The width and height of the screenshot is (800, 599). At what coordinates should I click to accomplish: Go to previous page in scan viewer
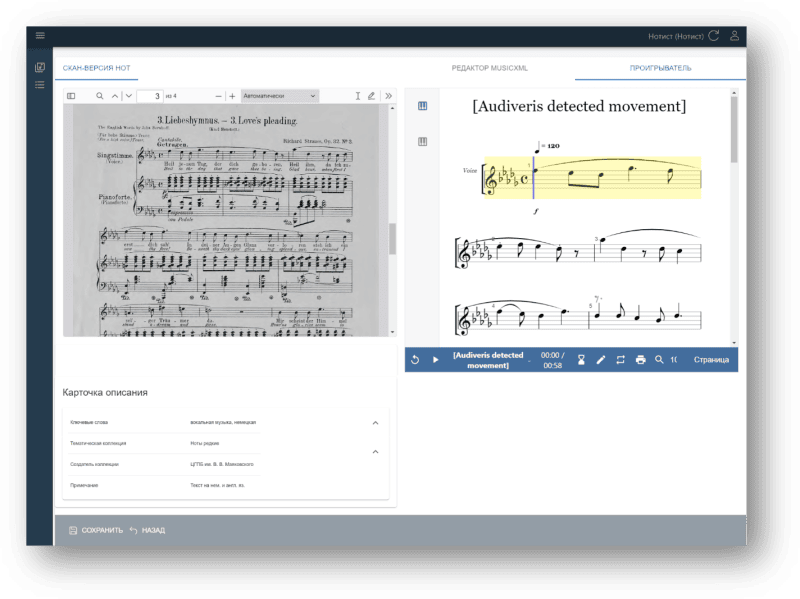tap(114, 96)
